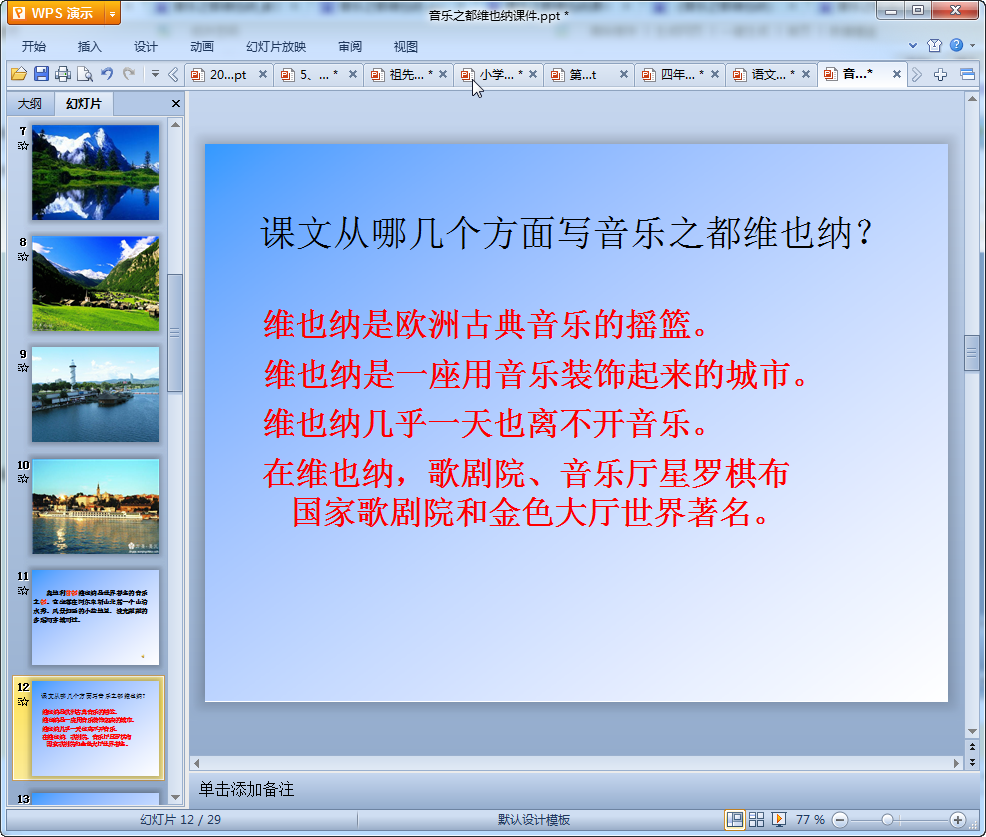Click the Print icon
Image resolution: width=986 pixels, height=837 pixels.
[63, 74]
